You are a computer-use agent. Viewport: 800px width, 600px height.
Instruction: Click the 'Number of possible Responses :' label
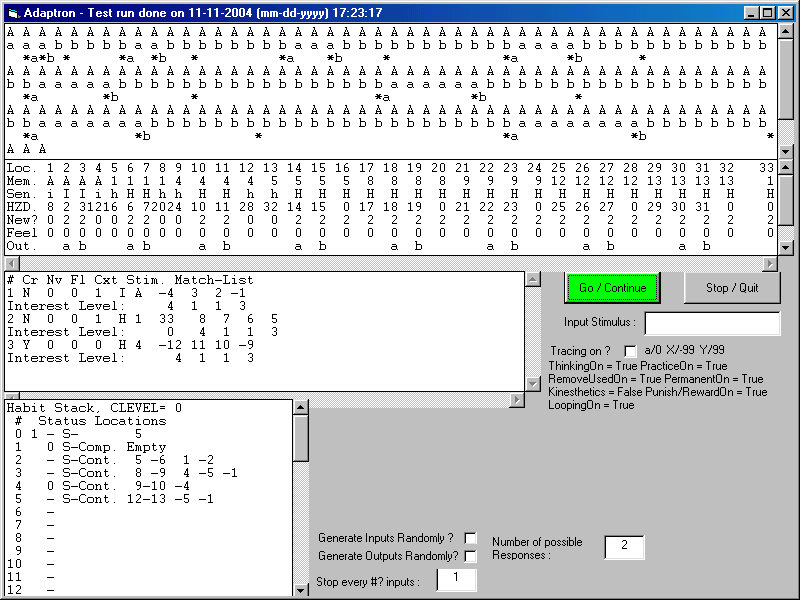click(537, 548)
